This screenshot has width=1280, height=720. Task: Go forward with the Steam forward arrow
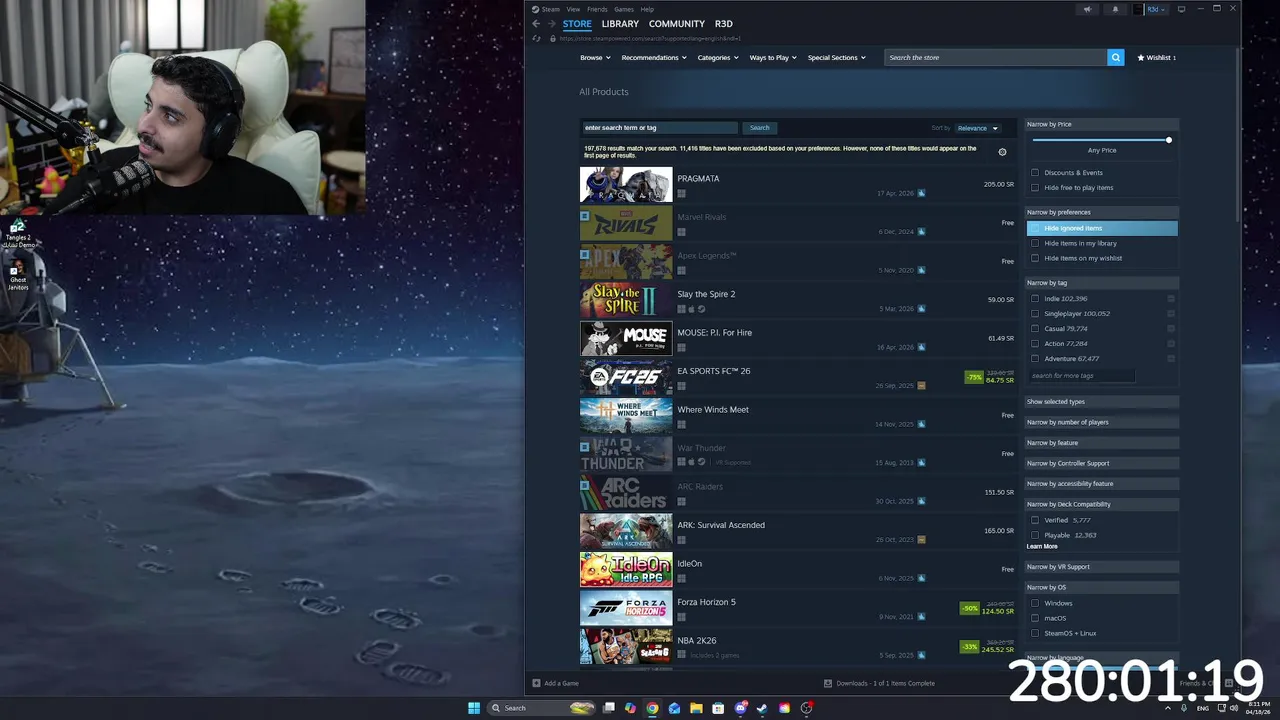(551, 24)
